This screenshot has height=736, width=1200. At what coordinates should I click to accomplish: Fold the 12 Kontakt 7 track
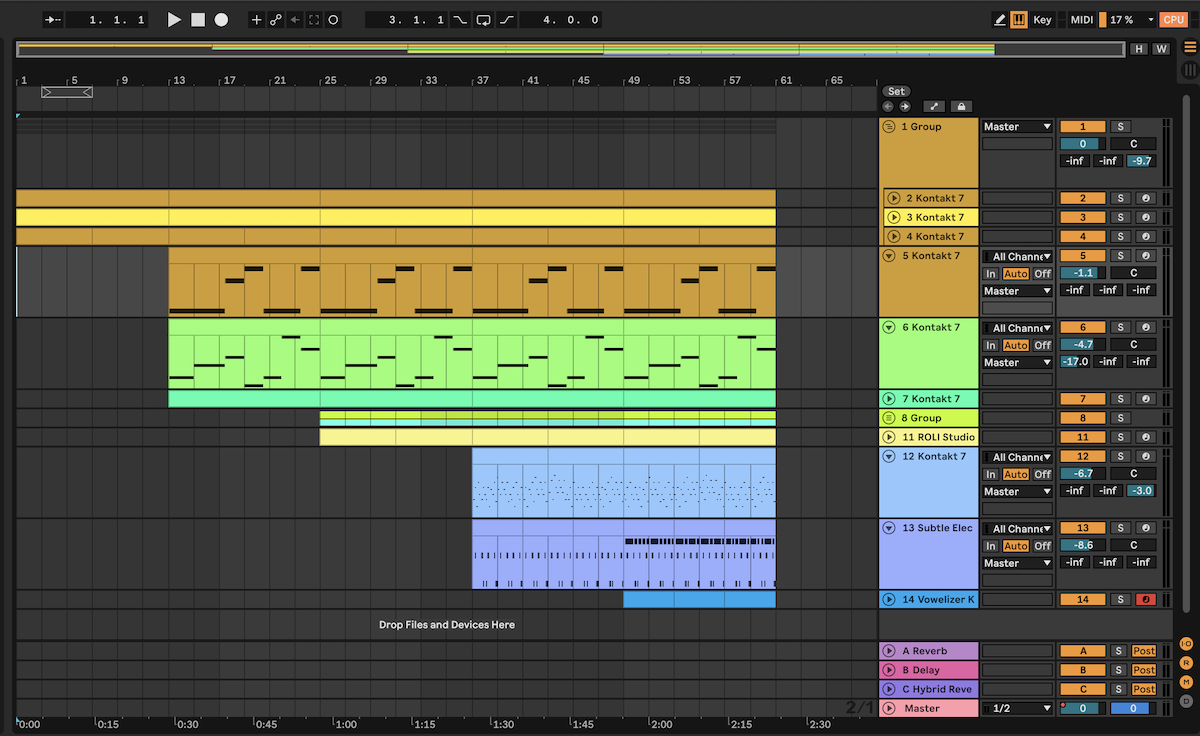pos(889,456)
